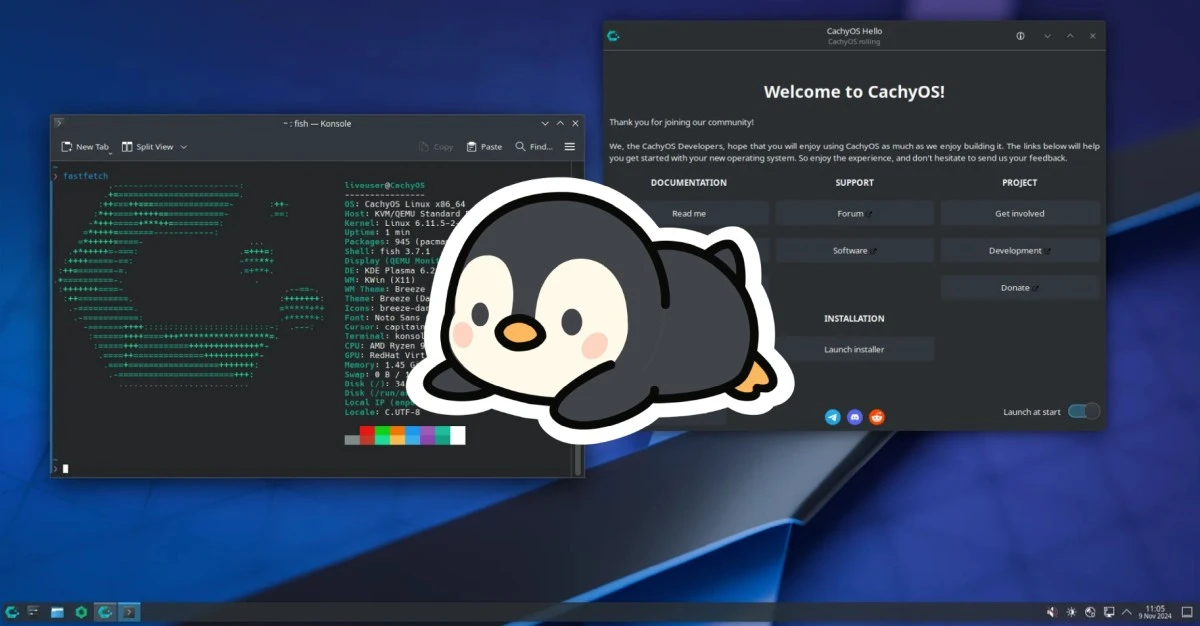Click the Get involved button
This screenshot has height=626, width=1200.
pyautogui.click(x=1020, y=213)
